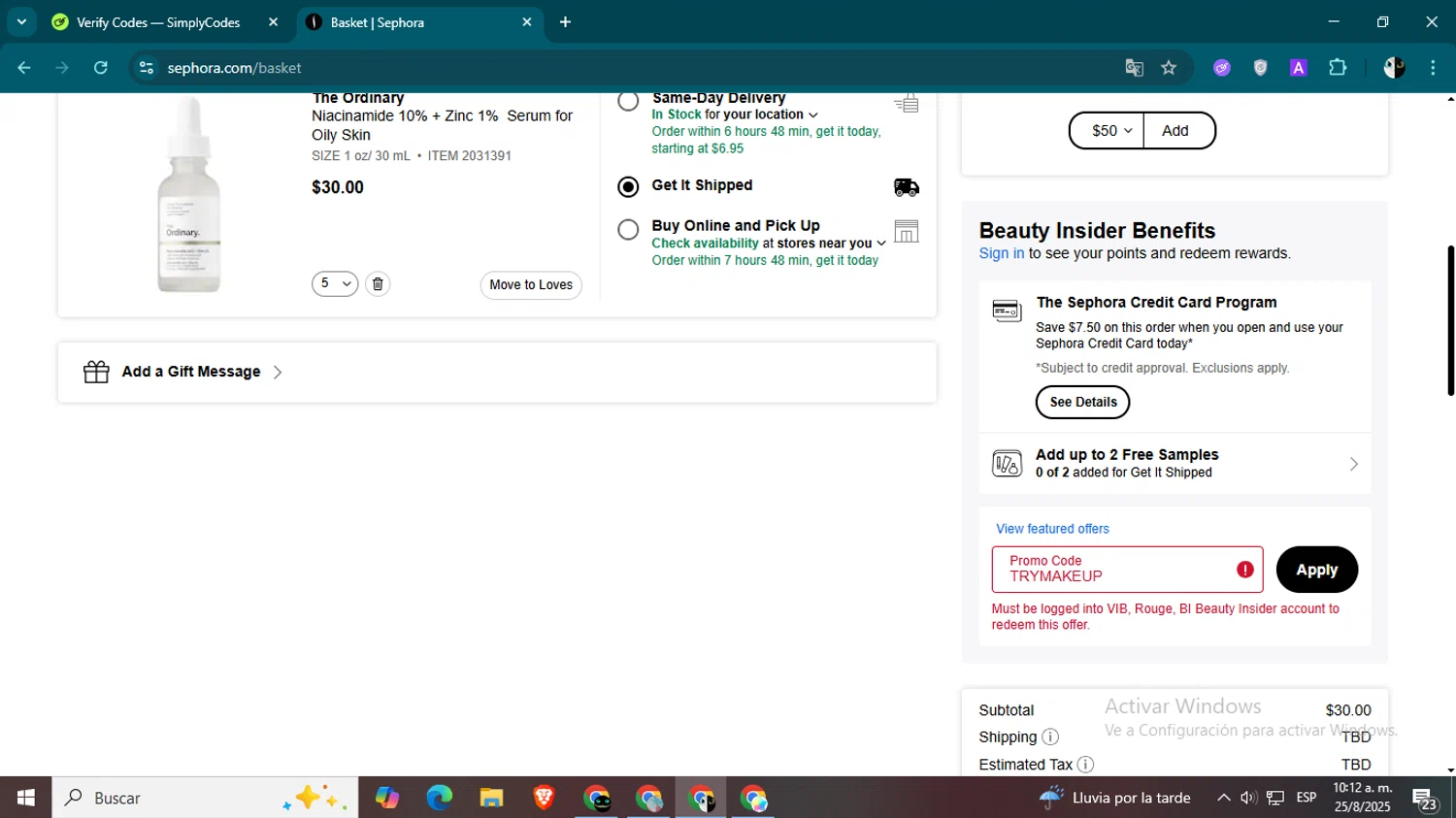
Task: Click the page vertical scrollbar thumb
Action: click(1450, 320)
